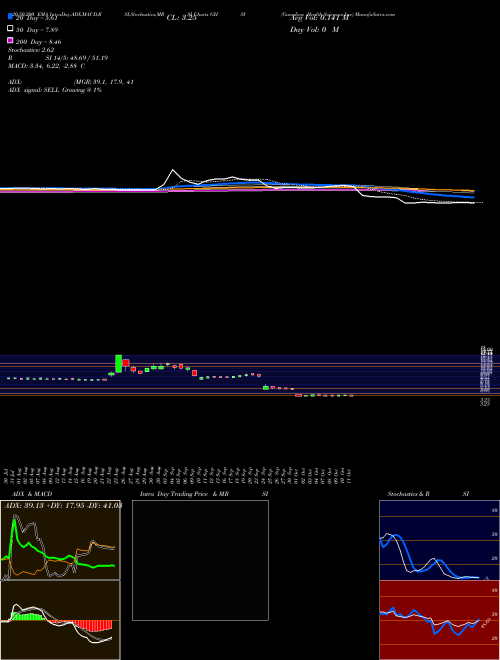Click the green MACD histogram bars
Screen dimensions: 500x660
[x=29, y=617]
